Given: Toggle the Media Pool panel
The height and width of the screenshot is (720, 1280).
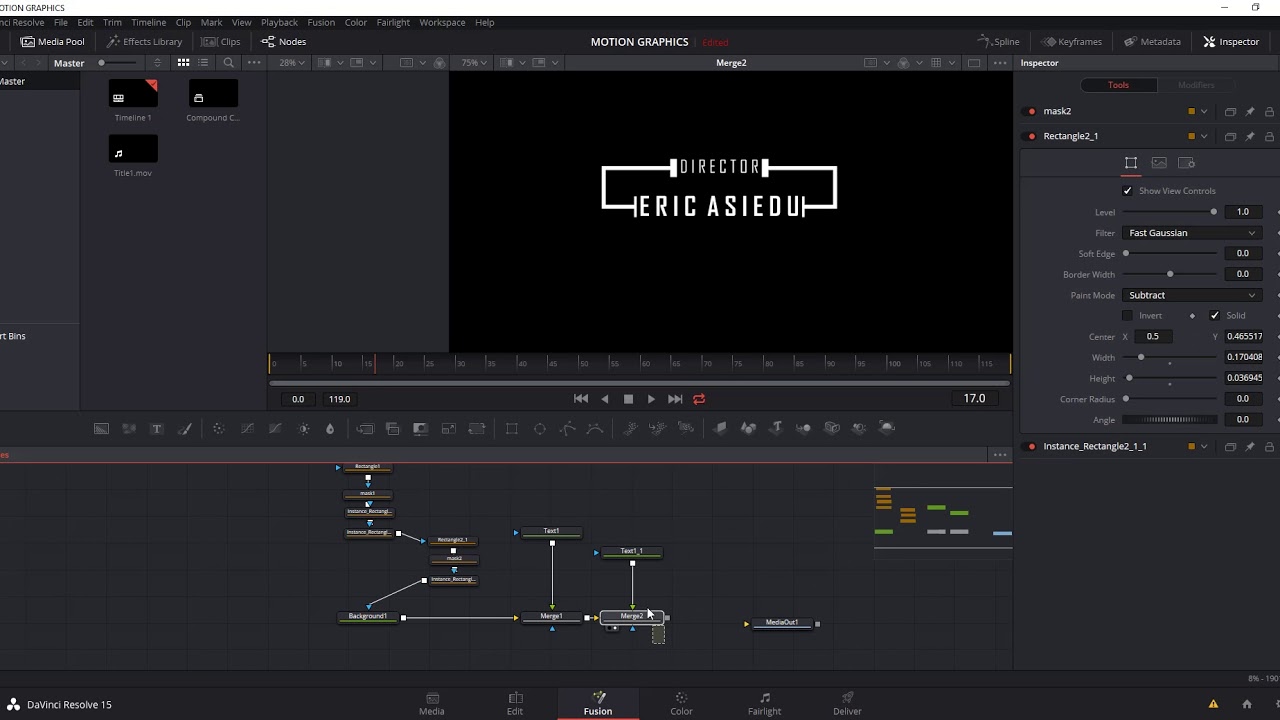Looking at the screenshot, I should pos(52,42).
